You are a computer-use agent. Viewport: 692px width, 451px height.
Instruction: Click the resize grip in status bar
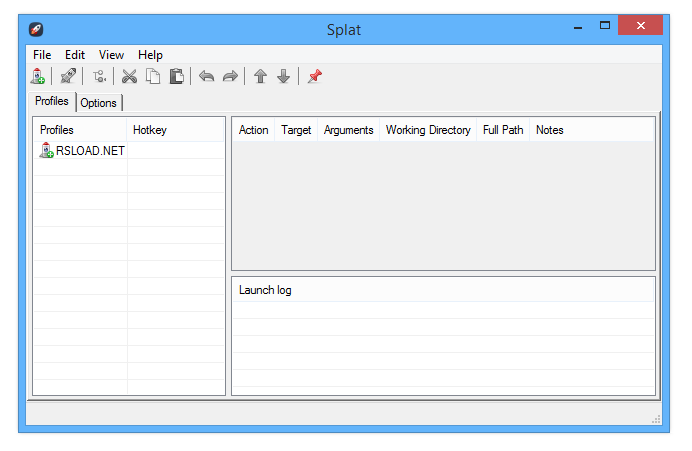point(656,419)
